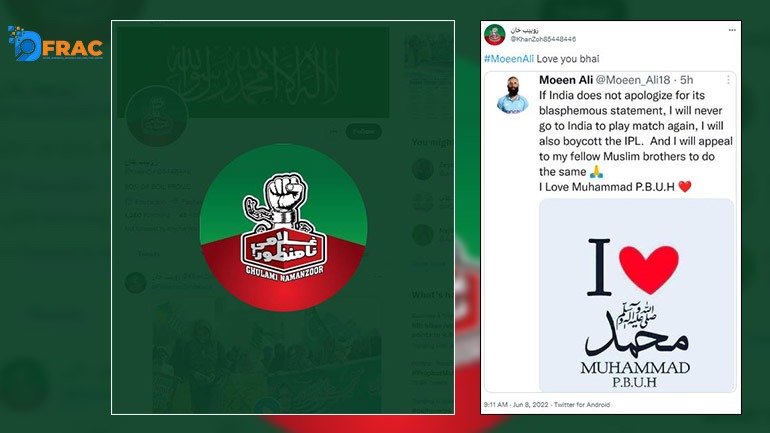Click the Twitter for Android source label
Image resolution: width=770 pixels, height=433 pixels.
click(x=582, y=405)
